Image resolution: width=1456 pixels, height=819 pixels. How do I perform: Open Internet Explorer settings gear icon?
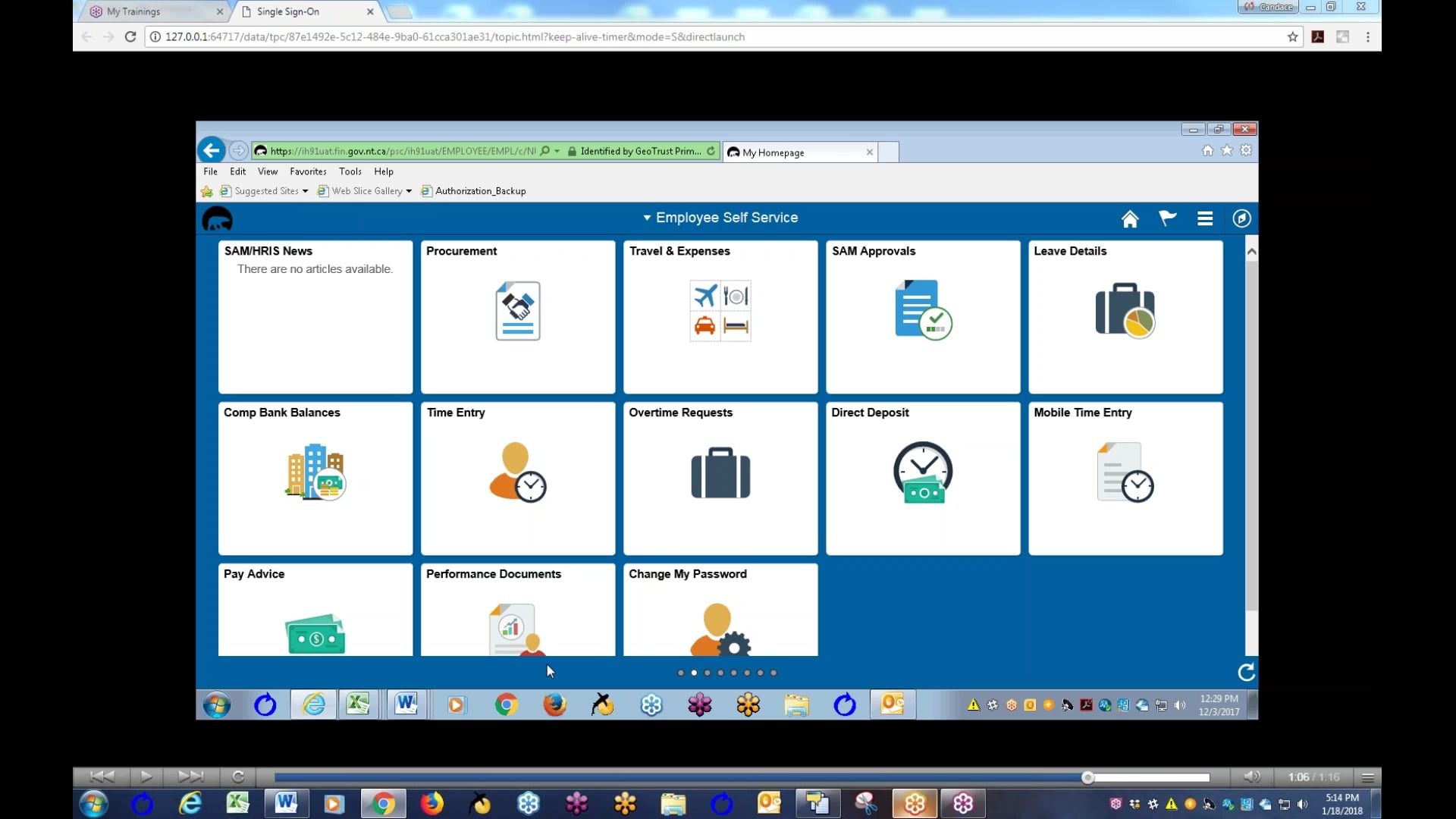(x=1246, y=150)
